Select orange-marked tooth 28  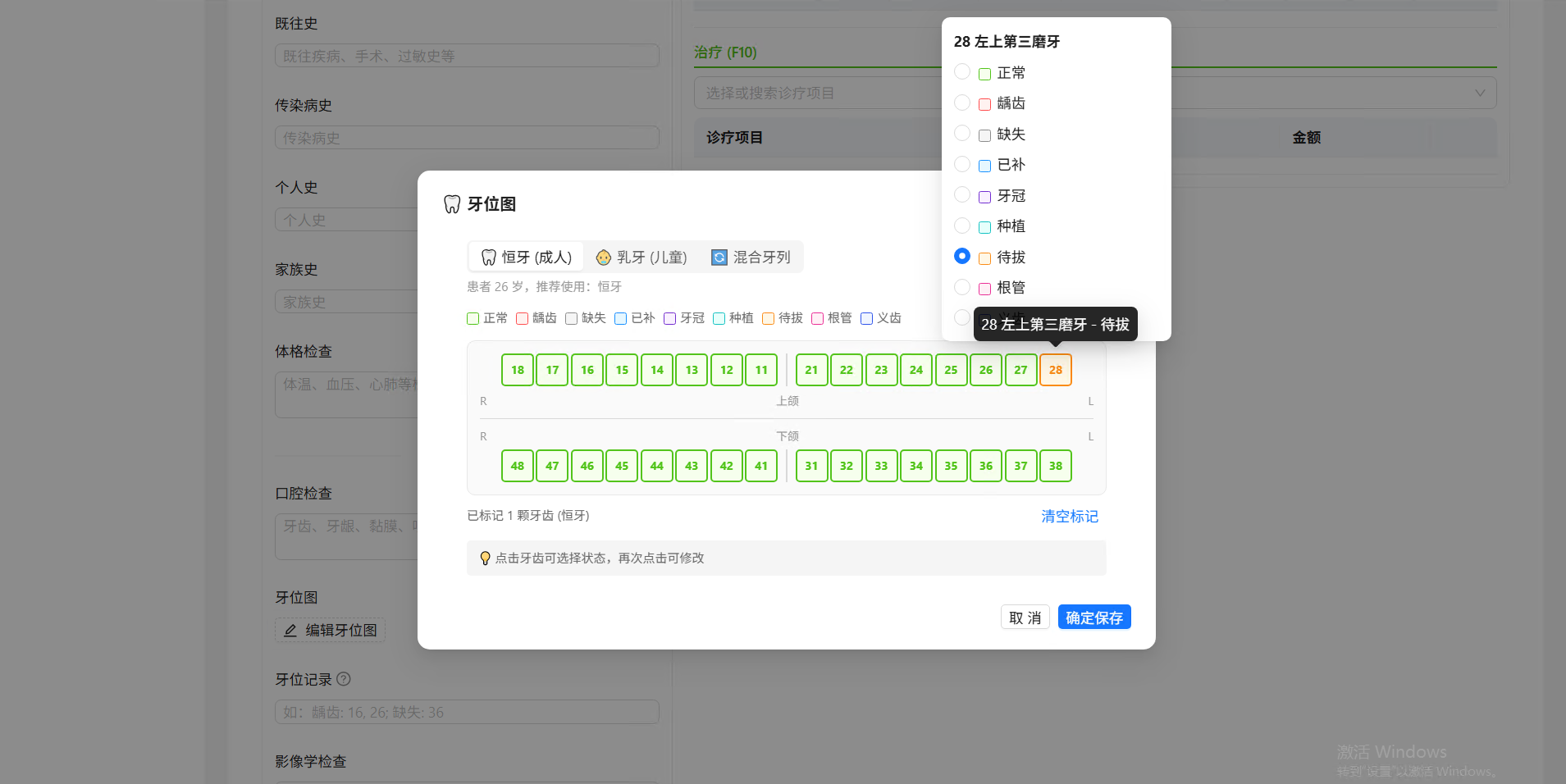click(1055, 370)
